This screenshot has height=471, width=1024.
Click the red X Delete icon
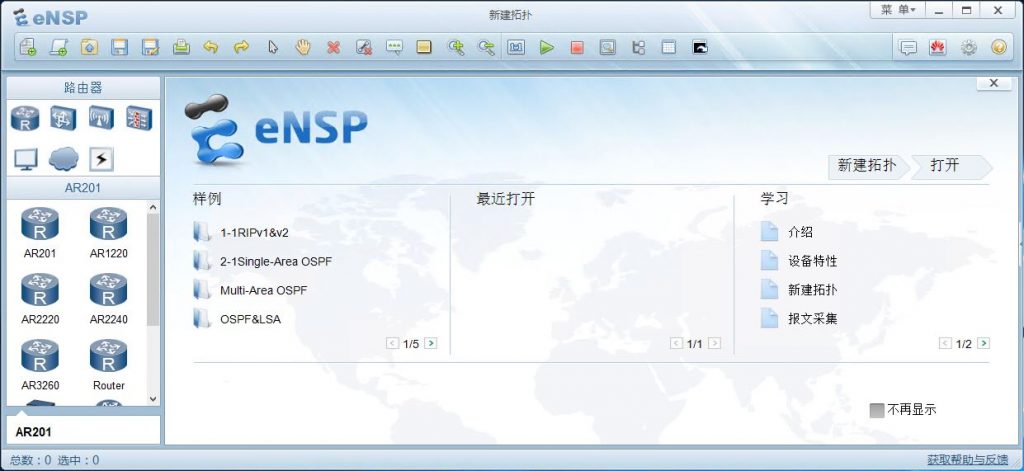[333, 47]
